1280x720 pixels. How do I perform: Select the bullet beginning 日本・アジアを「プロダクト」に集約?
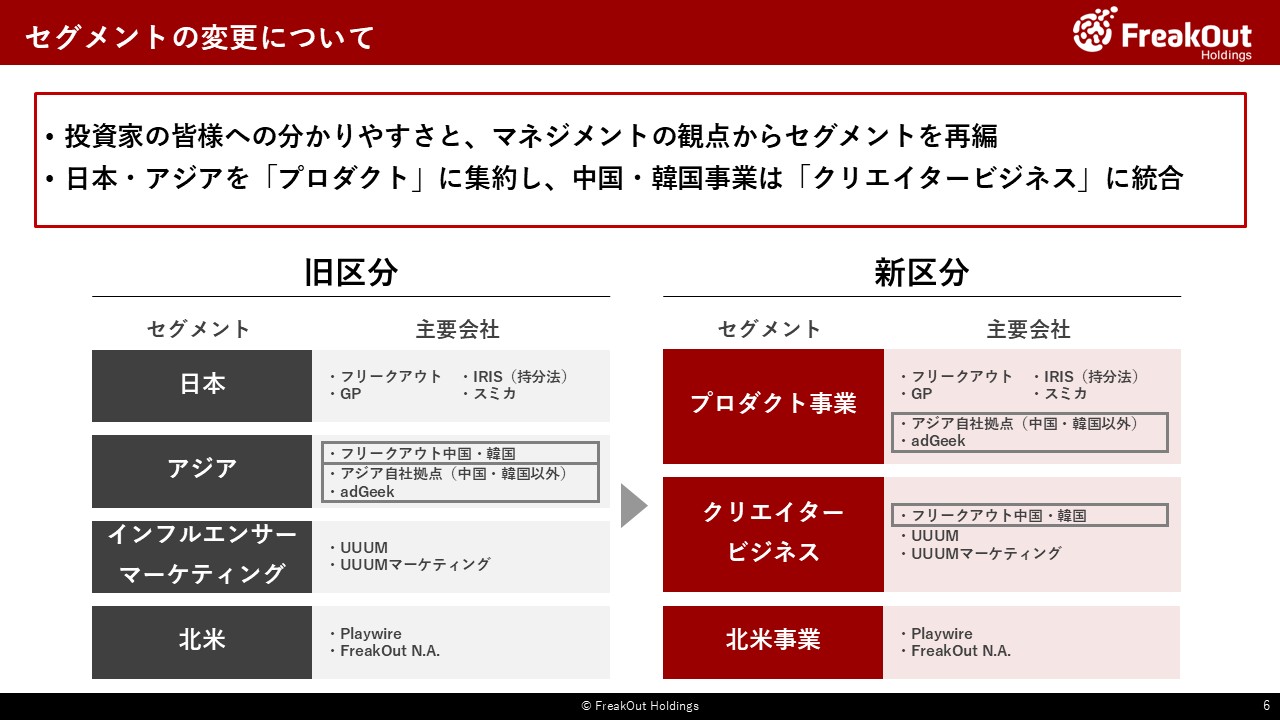(x=614, y=178)
